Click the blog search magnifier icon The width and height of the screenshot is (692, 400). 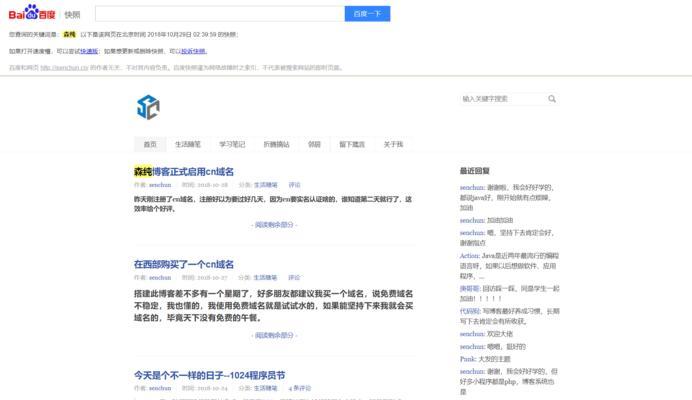coord(552,99)
